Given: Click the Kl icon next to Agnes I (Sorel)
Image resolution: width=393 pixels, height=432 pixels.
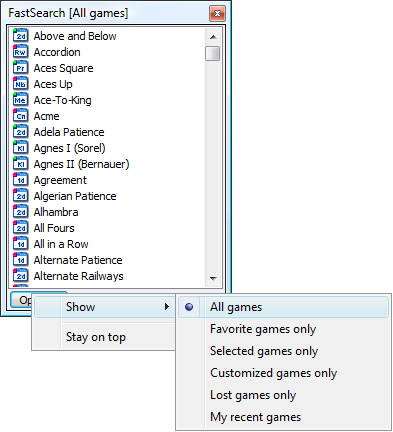Looking at the screenshot, I should tap(20, 148).
